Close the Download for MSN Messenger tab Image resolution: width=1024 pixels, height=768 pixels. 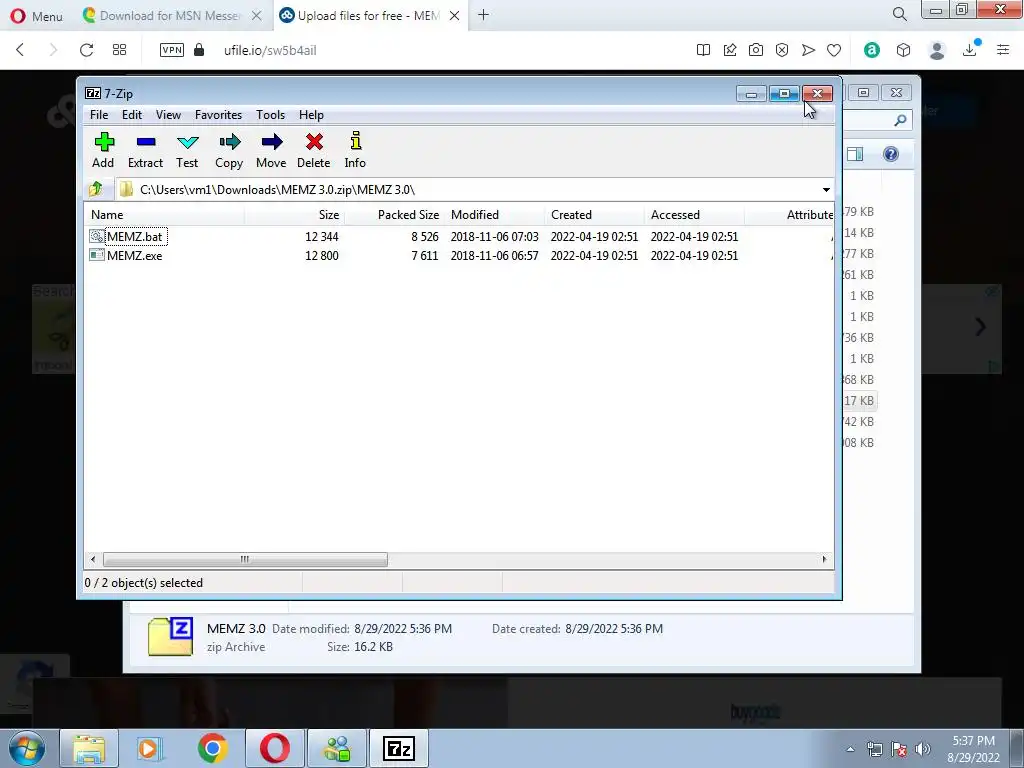(x=257, y=16)
